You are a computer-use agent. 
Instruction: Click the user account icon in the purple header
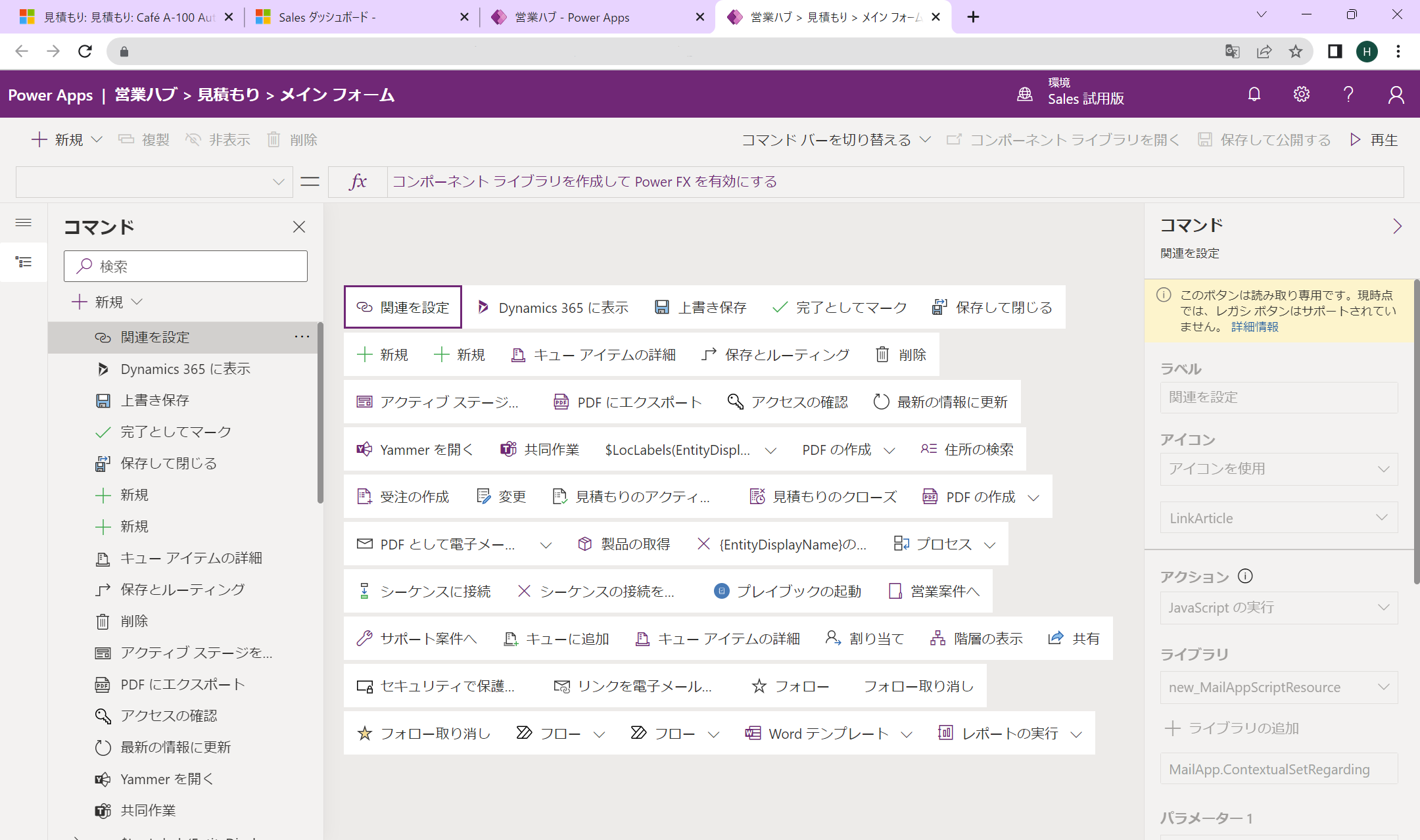(1396, 95)
